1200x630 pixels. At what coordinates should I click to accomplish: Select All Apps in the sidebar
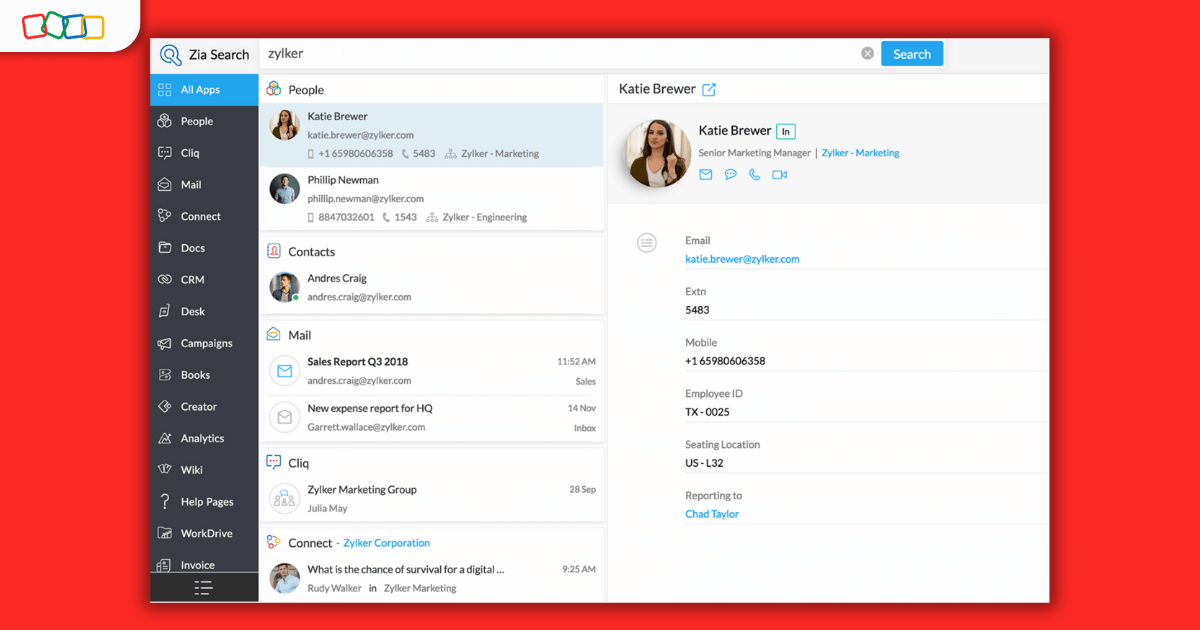pos(204,89)
